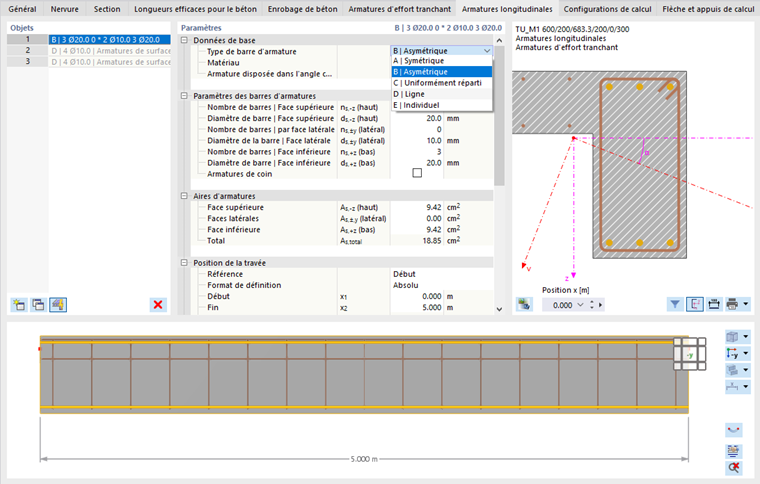Click the layered reinforcement view icon
Image resolution: width=760 pixels, height=484 pixels.
(x=733, y=451)
